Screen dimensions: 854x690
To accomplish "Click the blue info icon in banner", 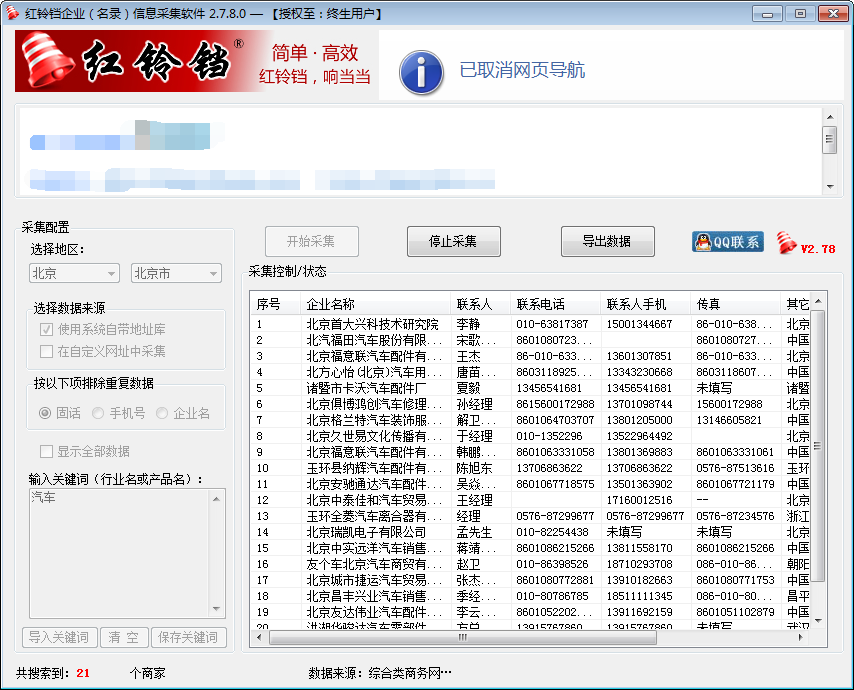I will click(x=421, y=72).
